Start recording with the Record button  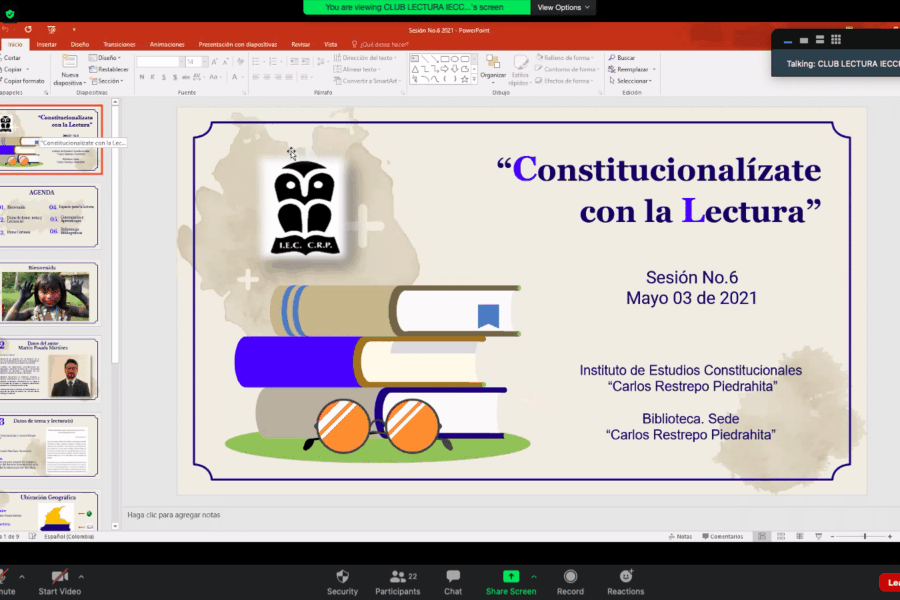pos(570,580)
